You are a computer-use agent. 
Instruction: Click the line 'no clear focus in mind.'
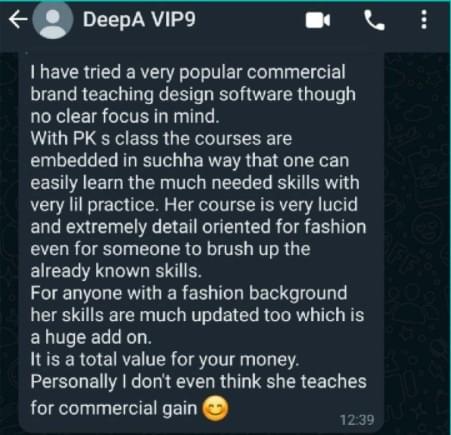(125, 116)
